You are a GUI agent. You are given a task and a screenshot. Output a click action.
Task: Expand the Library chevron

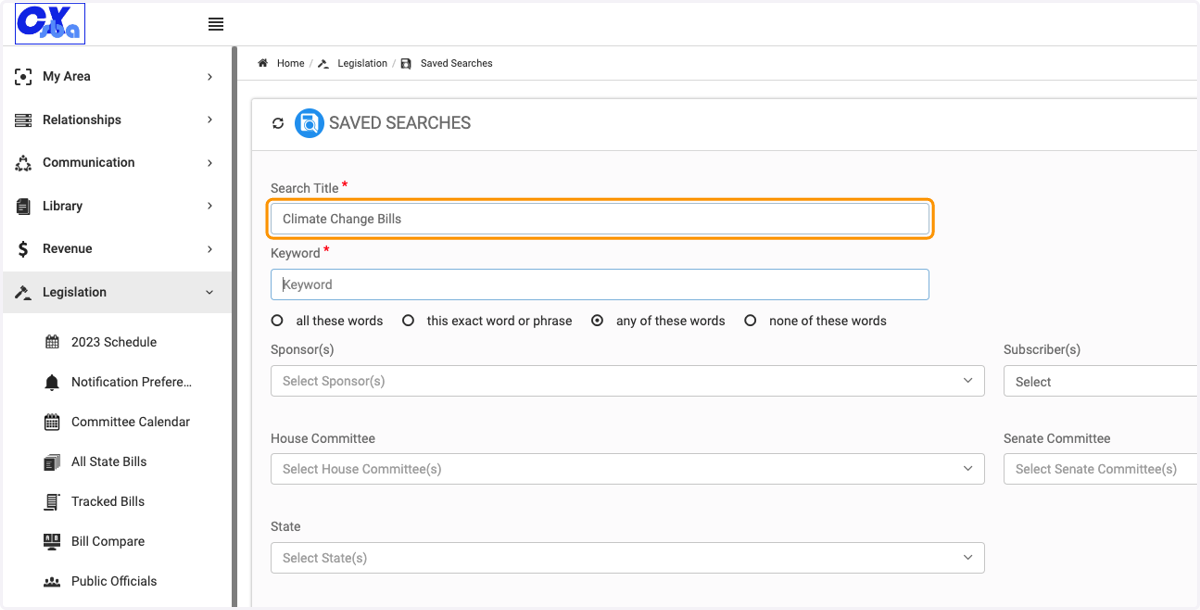click(x=210, y=206)
